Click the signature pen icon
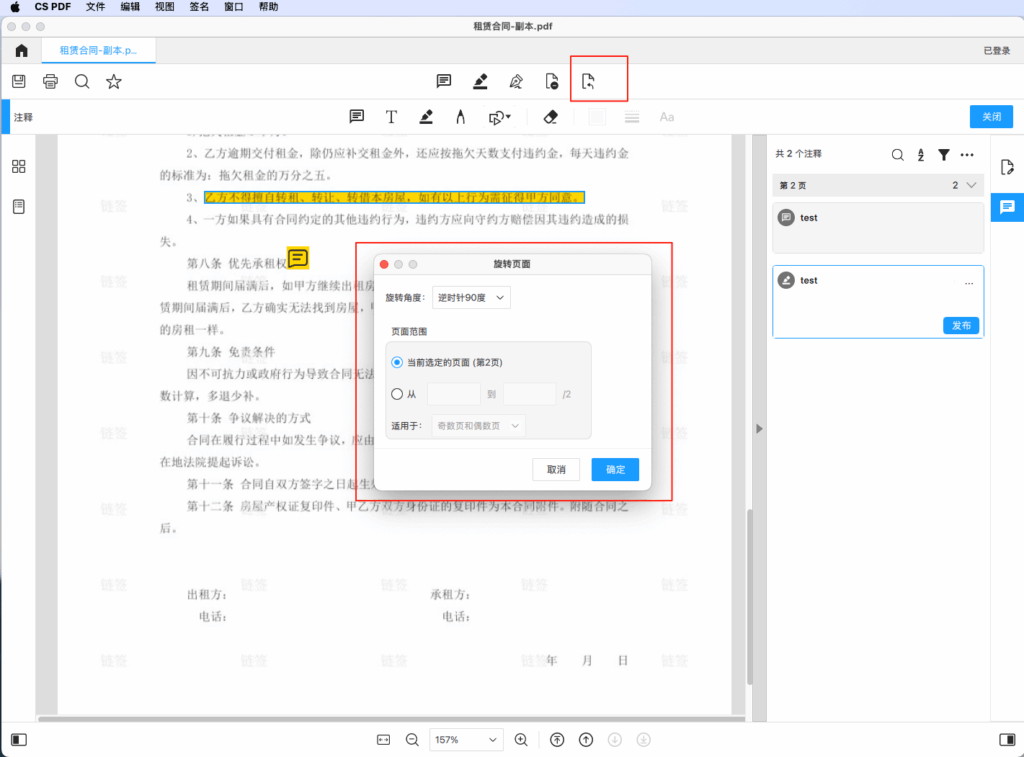This screenshot has height=757, width=1024. pos(516,81)
